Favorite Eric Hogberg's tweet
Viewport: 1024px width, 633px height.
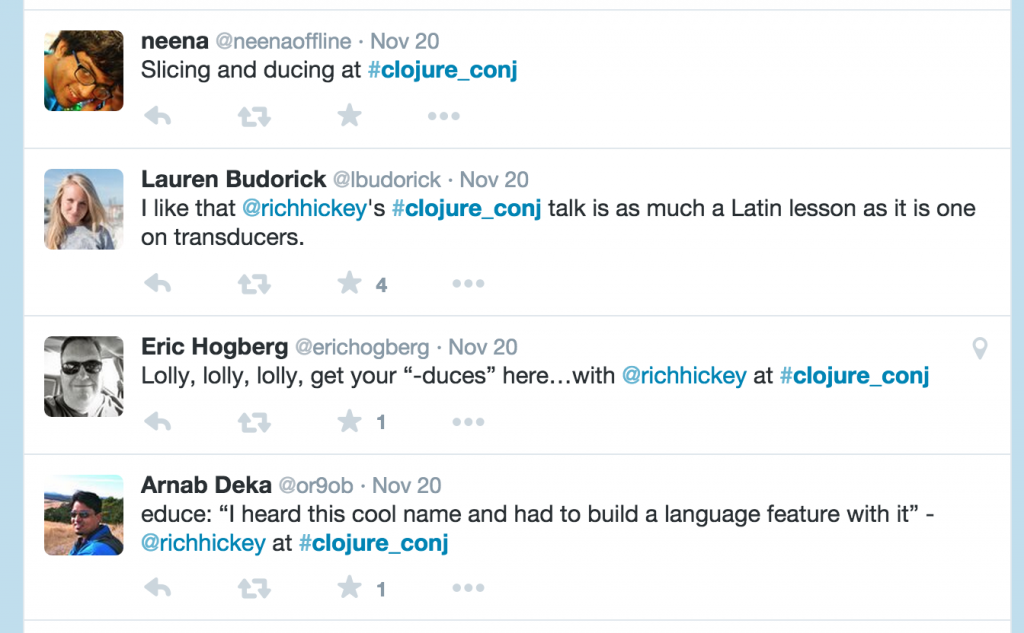coord(349,421)
